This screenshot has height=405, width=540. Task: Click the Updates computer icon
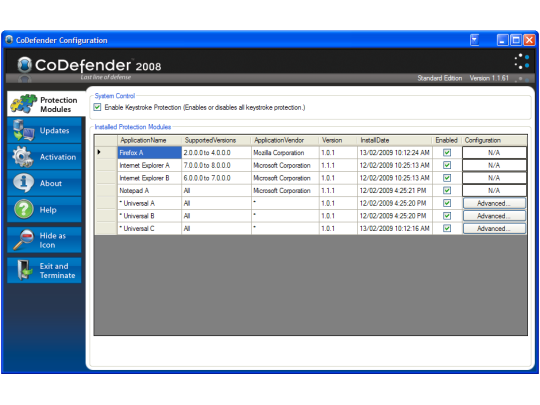[x=23, y=131]
